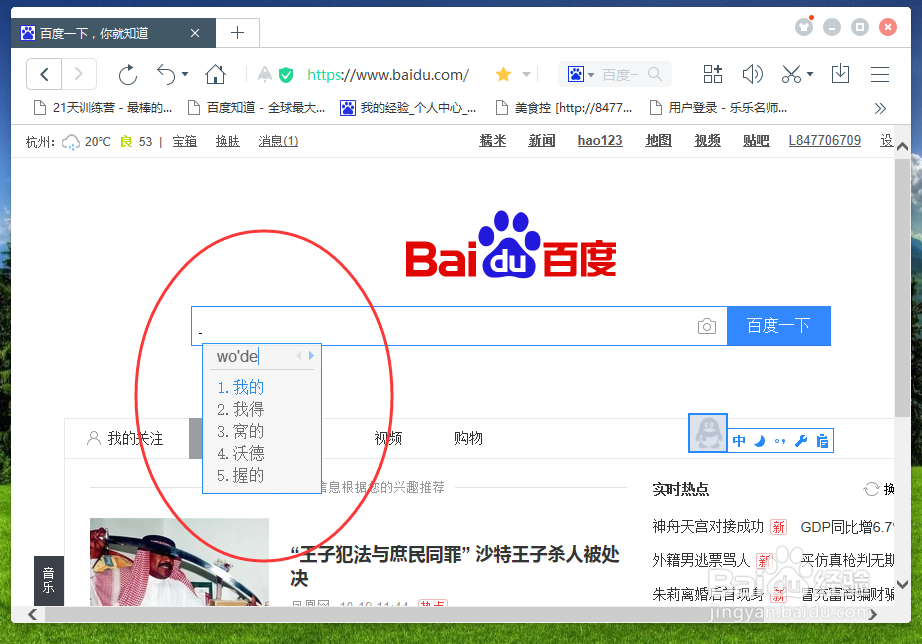Select IME candidate 2. 我得
The image size is (922, 644).
tap(240, 409)
